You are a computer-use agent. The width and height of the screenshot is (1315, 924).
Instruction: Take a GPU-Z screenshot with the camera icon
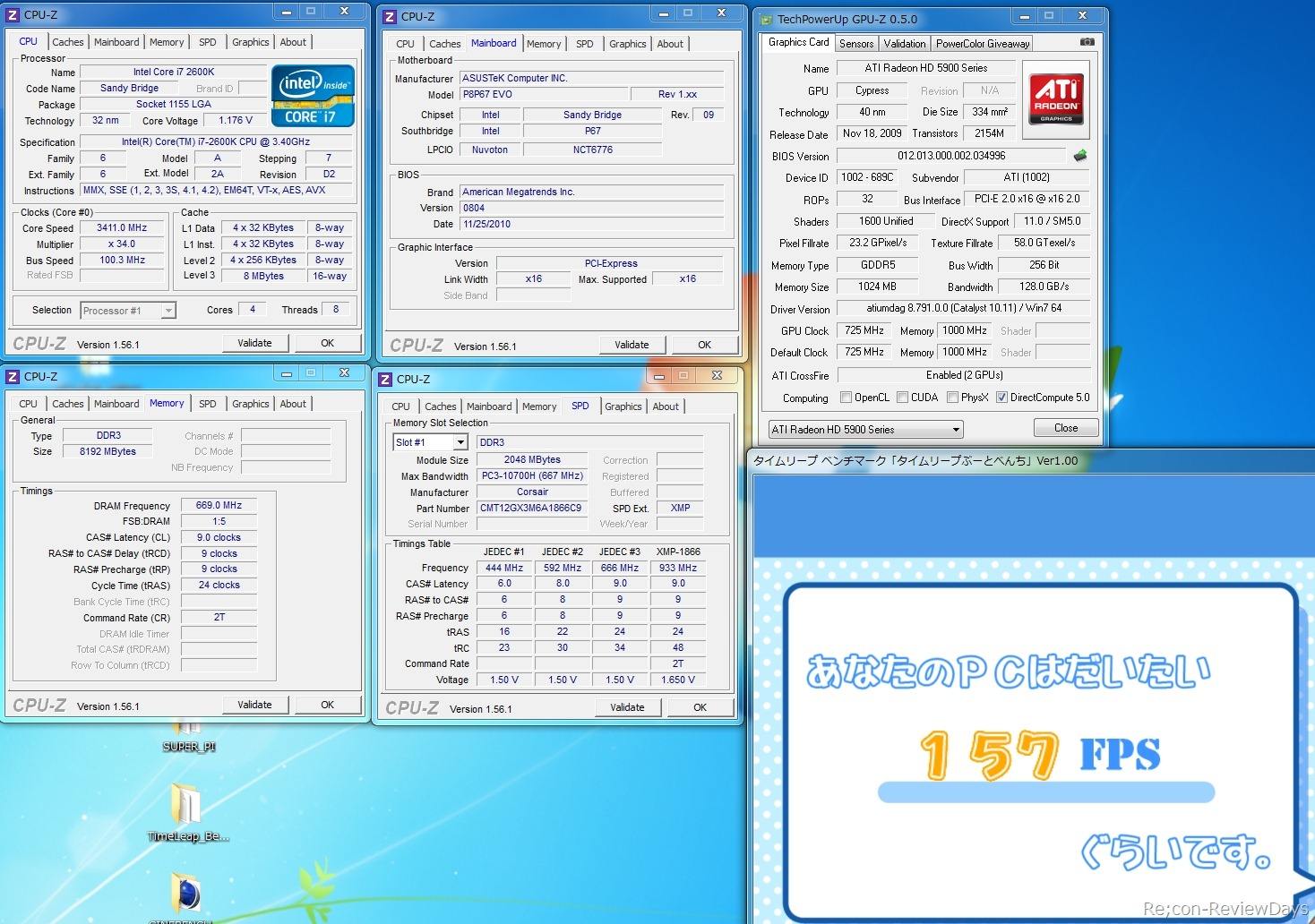point(1087,42)
